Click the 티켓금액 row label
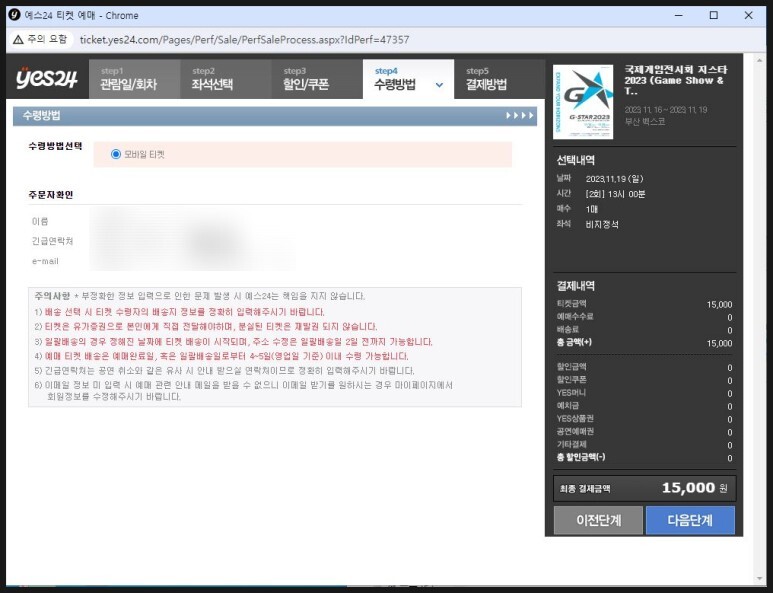This screenshot has width=773, height=593. pyautogui.click(x=571, y=304)
